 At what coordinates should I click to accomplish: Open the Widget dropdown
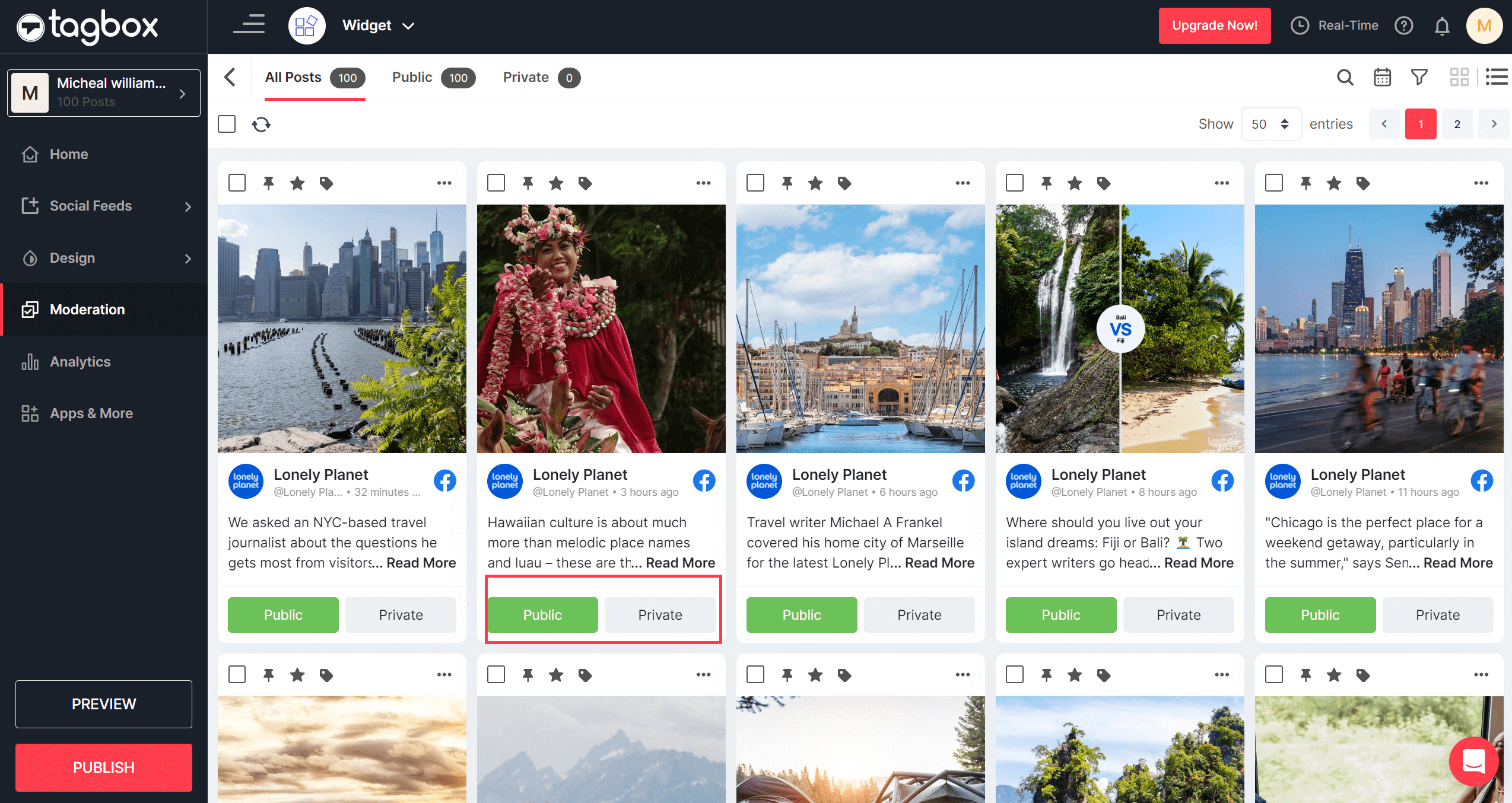[378, 26]
